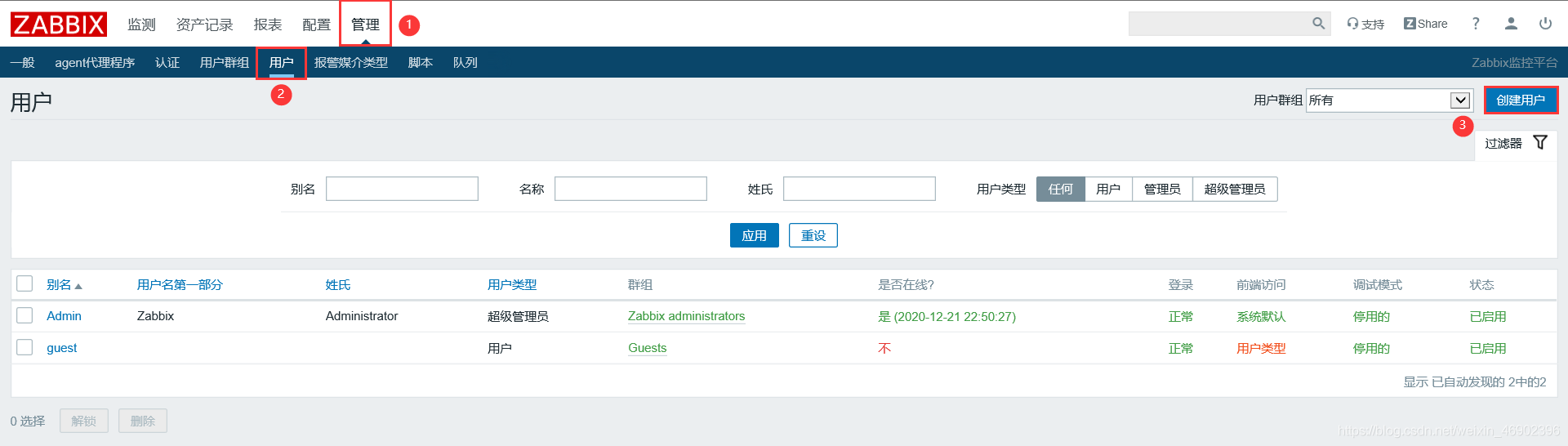The image size is (1568, 446).
Task: Sort by 姓氏 column header
Action: 338,284
